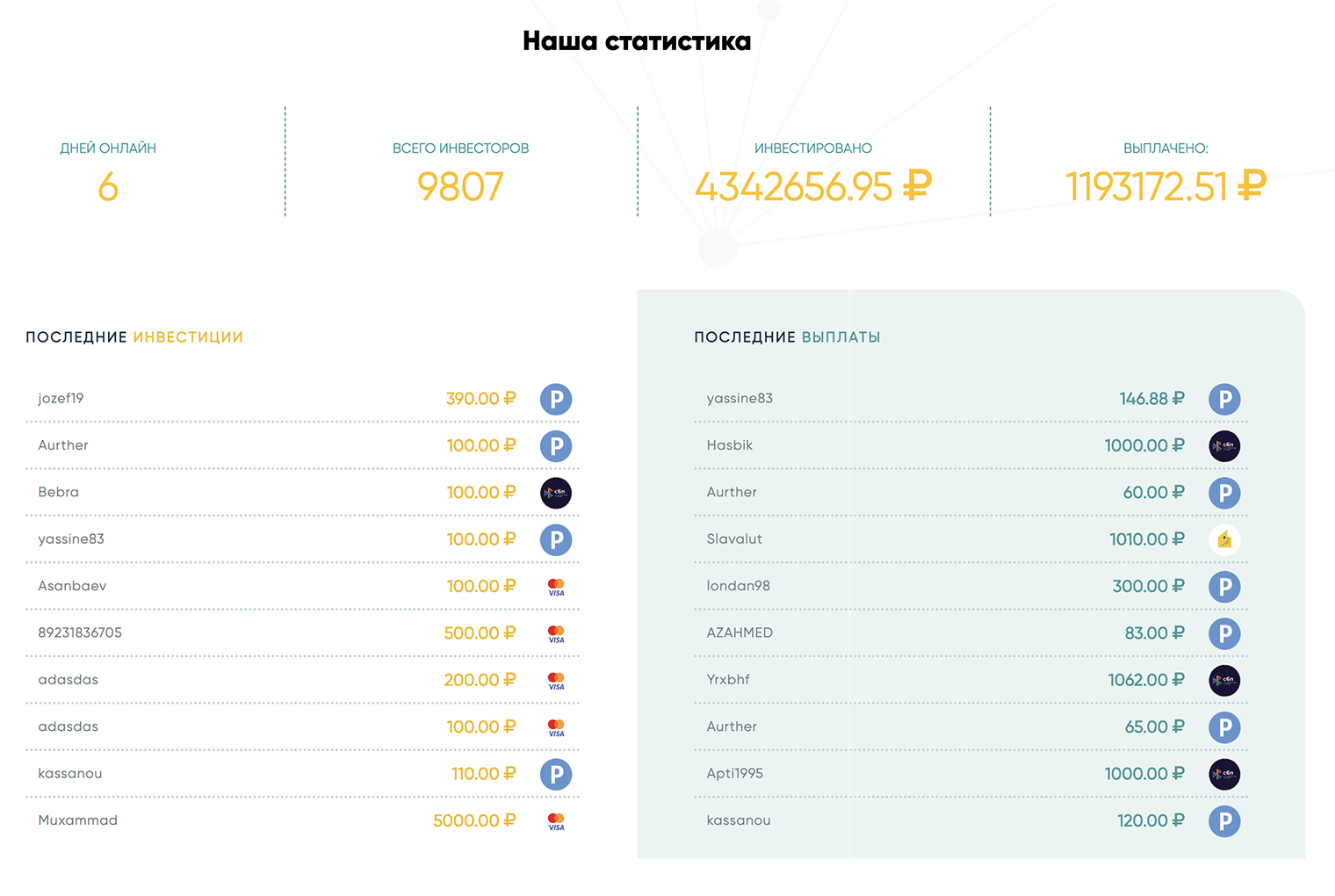
Task: Click Payeer icon beside Aurther 60.00 payout
Action: (1224, 493)
